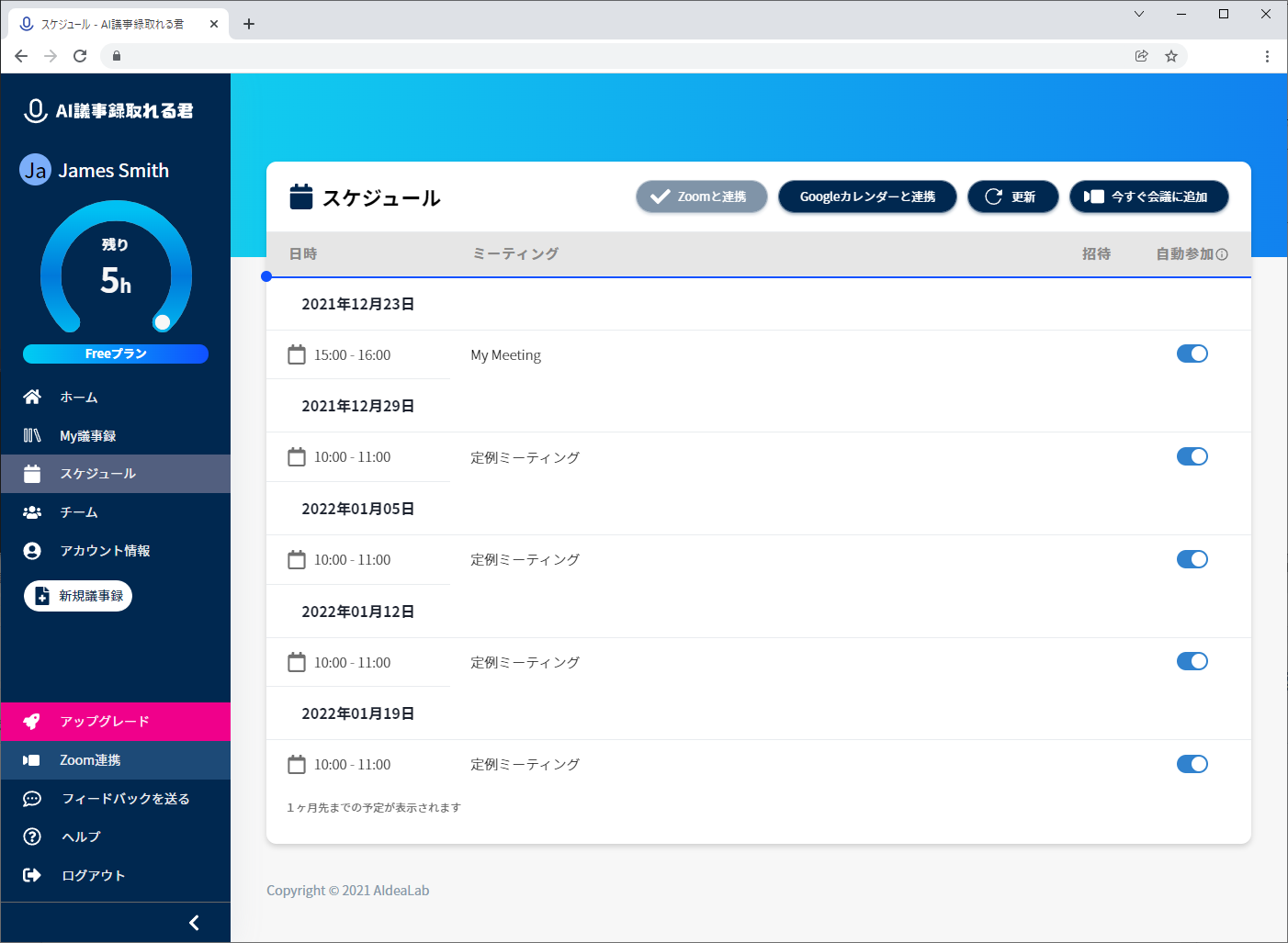Select the My議事録 icon

32,435
